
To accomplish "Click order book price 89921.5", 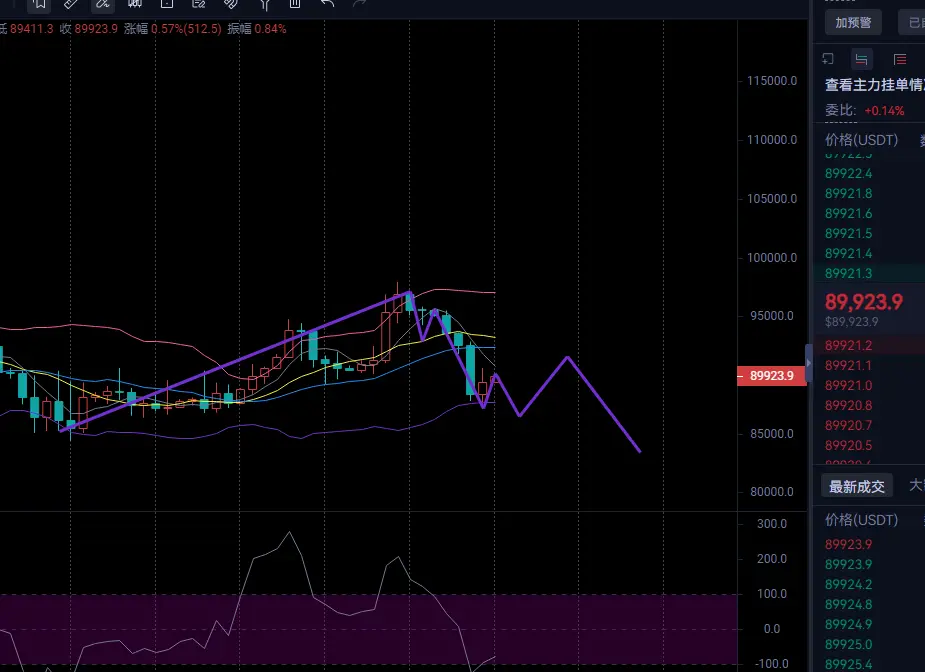I will [848, 234].
